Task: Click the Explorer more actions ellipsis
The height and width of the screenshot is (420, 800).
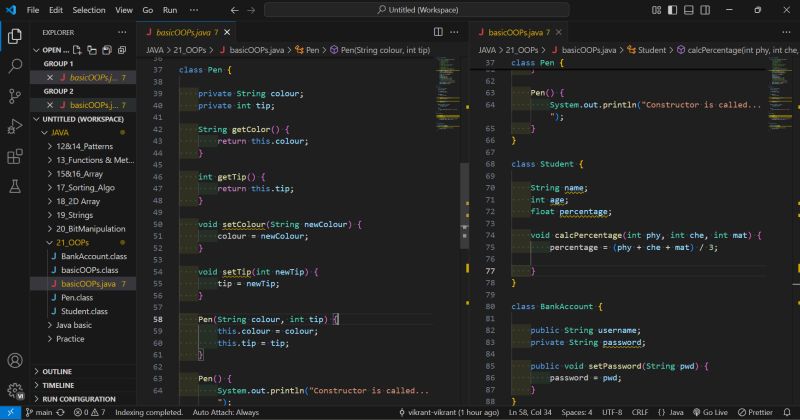Action: tap(122, 32)
